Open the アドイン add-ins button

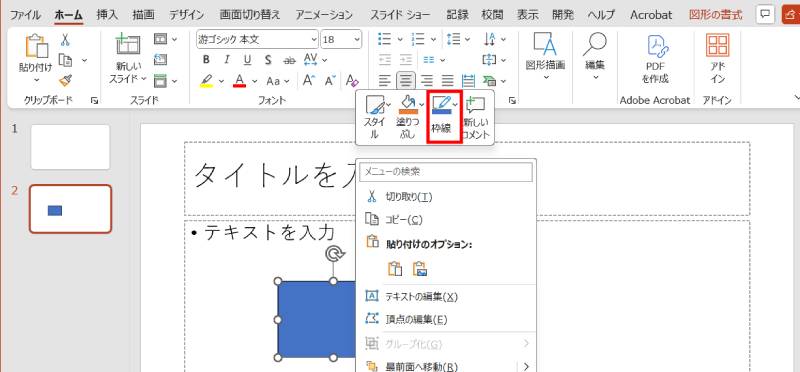click(718, 59)
